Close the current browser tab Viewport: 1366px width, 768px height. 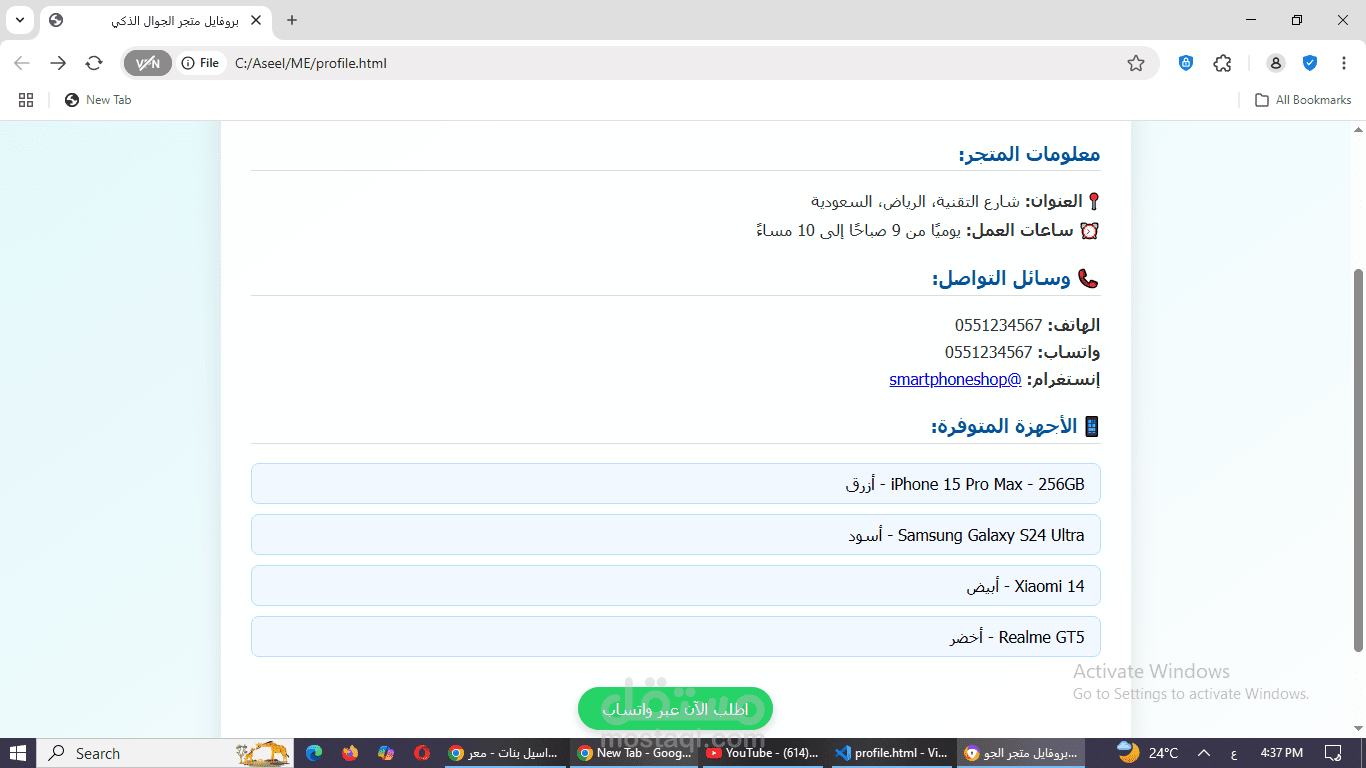(x=257, y=20)
